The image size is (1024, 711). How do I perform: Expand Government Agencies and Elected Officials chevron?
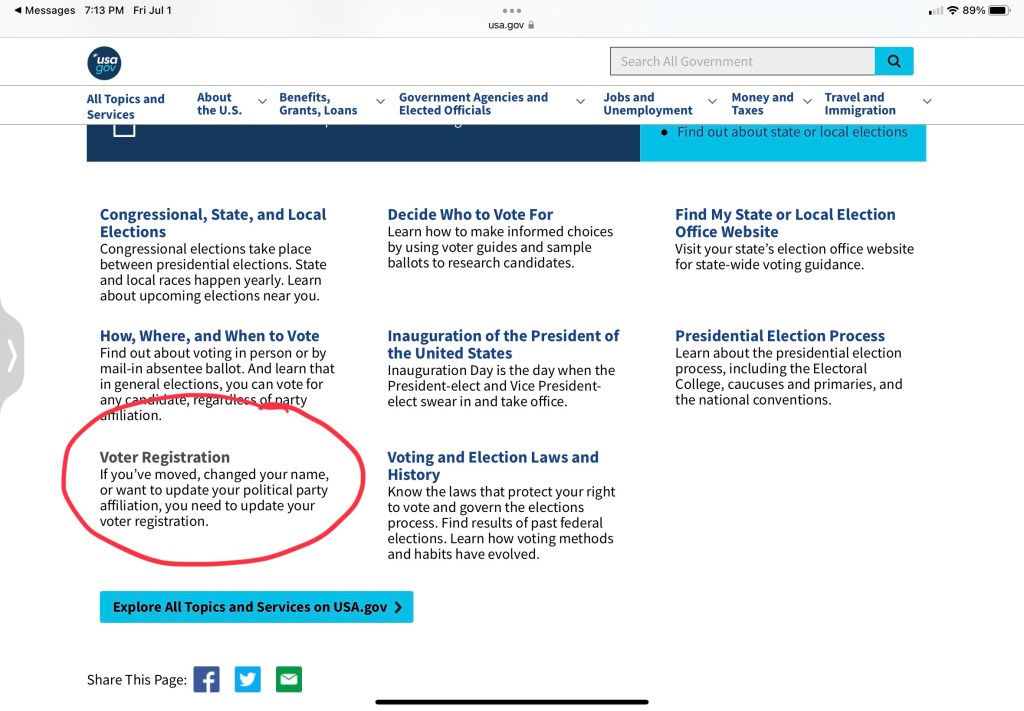coord(580,101)
